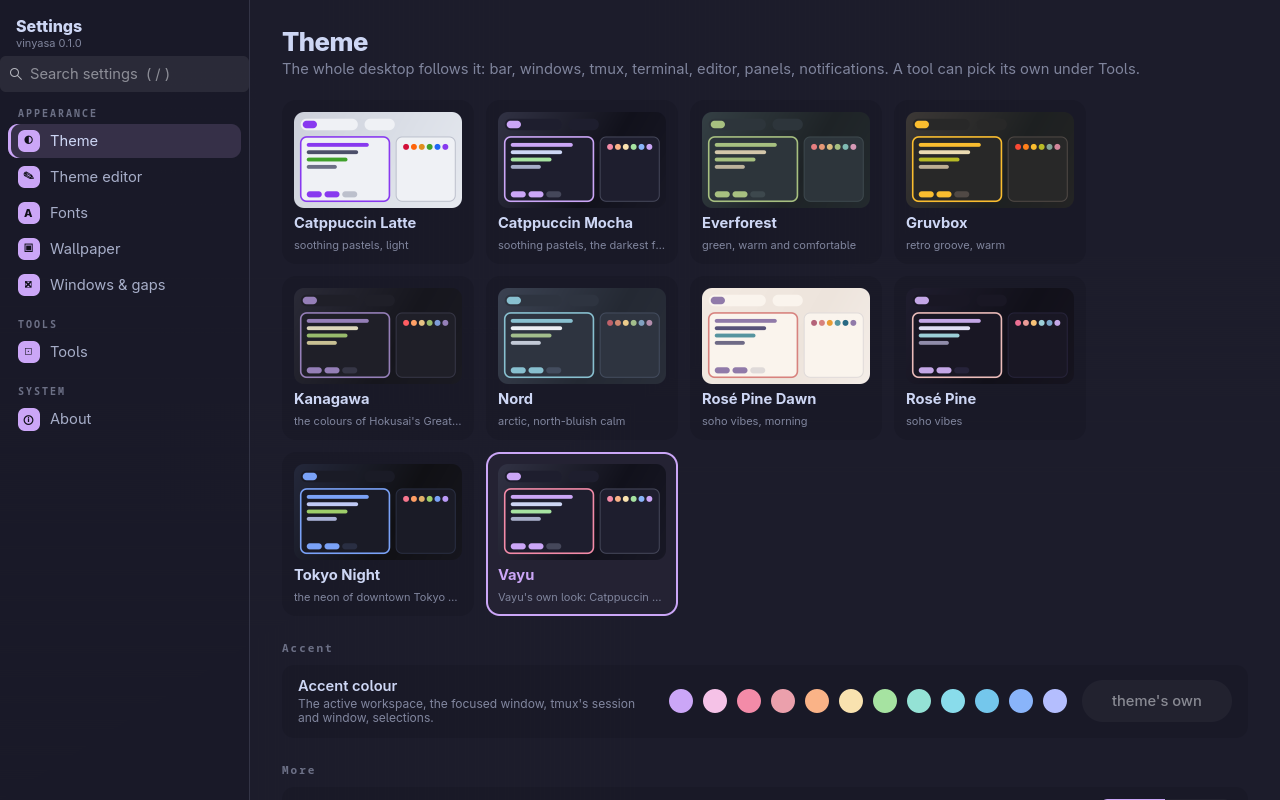1280x800 pixels.
Task: Pick the last periwinkle accent swatch
Action: (1055, 701)
